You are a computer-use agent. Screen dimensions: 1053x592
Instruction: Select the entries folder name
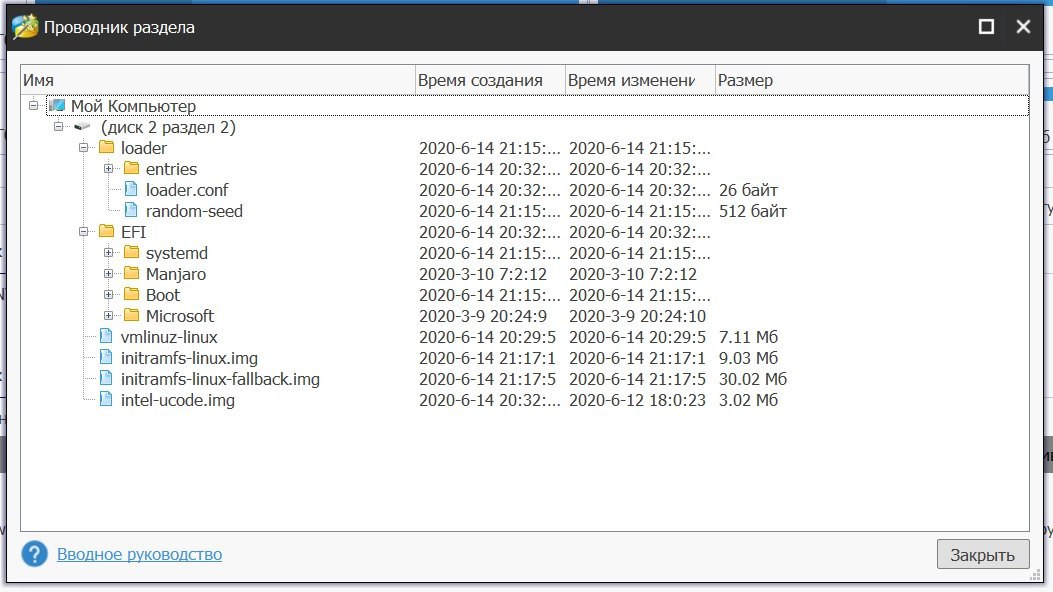coord(171,168)
